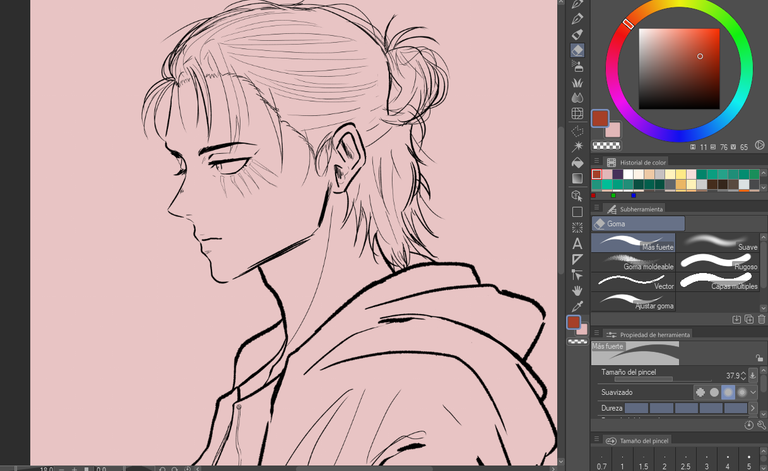Screen dimensions: 768x471
Task: Select the Brush tool icon
Action: (577, 35)
